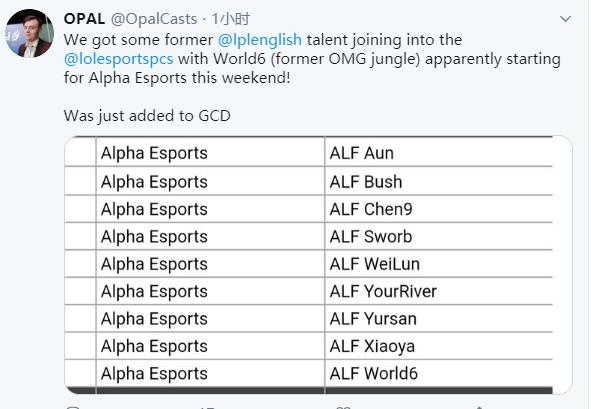Select the ALF Aun table cell
Viewport: 591px width, 409px height.
tap(438, 153)
